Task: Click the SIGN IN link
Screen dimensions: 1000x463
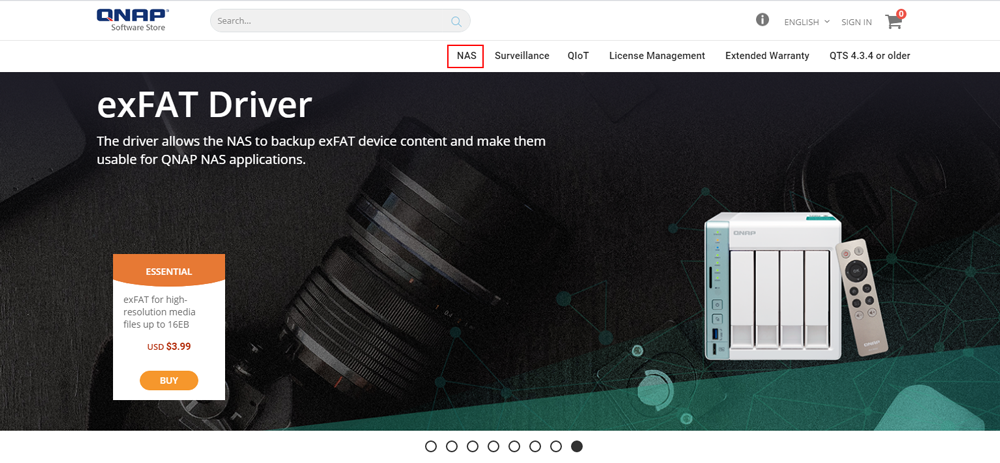Action: [856, 22]
